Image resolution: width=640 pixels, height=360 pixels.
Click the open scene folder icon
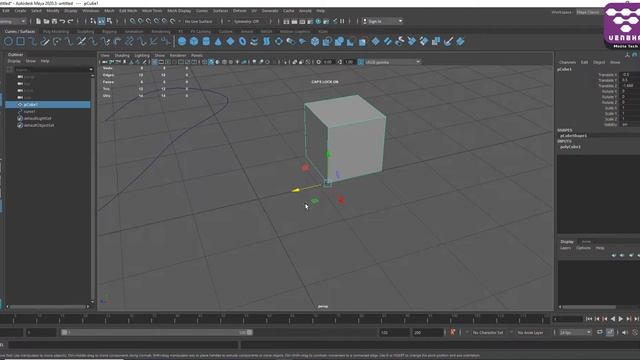coord(46,21)
